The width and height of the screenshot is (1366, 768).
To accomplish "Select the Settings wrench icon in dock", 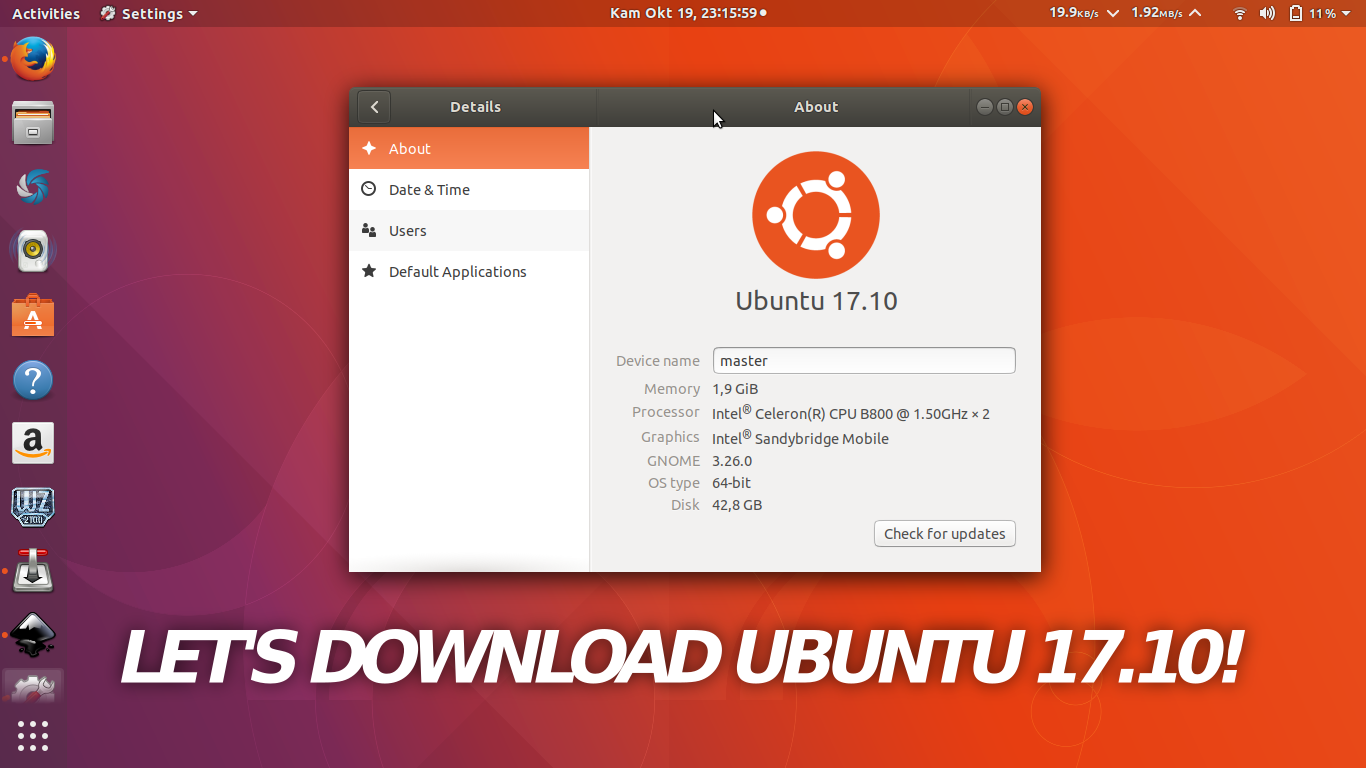I will coord(33,688).
